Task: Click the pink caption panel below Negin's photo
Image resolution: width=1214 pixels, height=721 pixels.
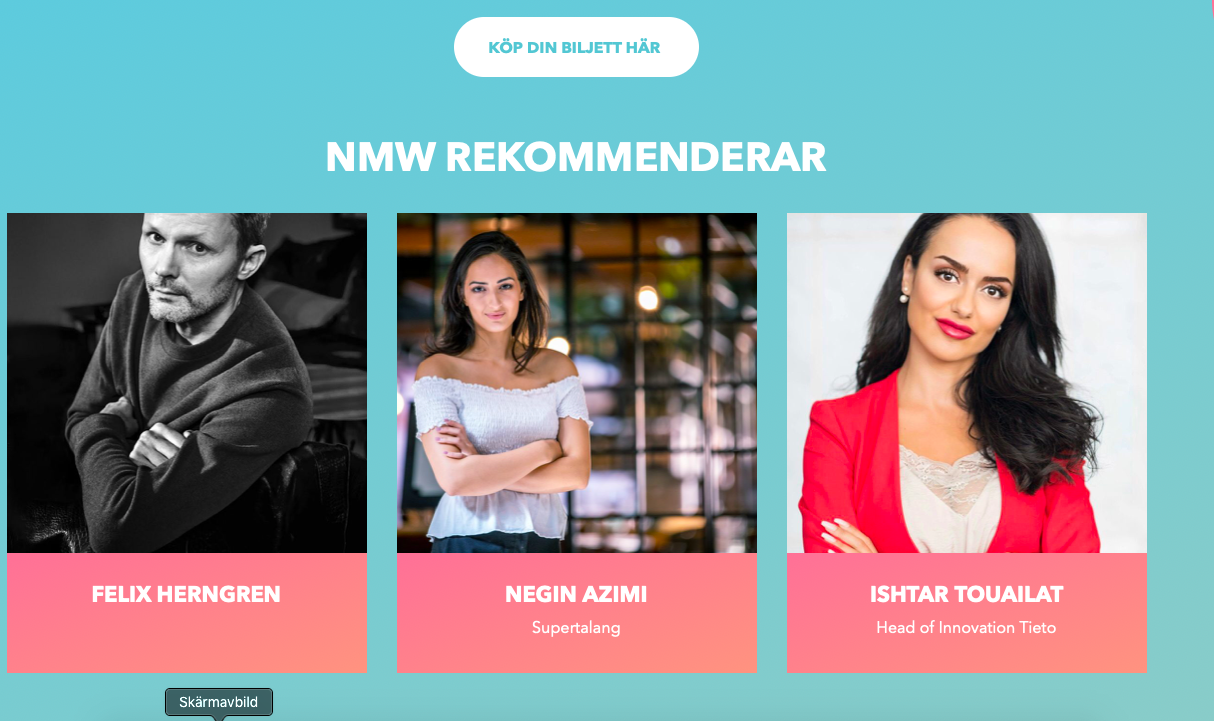Action: click(x=577, y=613)
